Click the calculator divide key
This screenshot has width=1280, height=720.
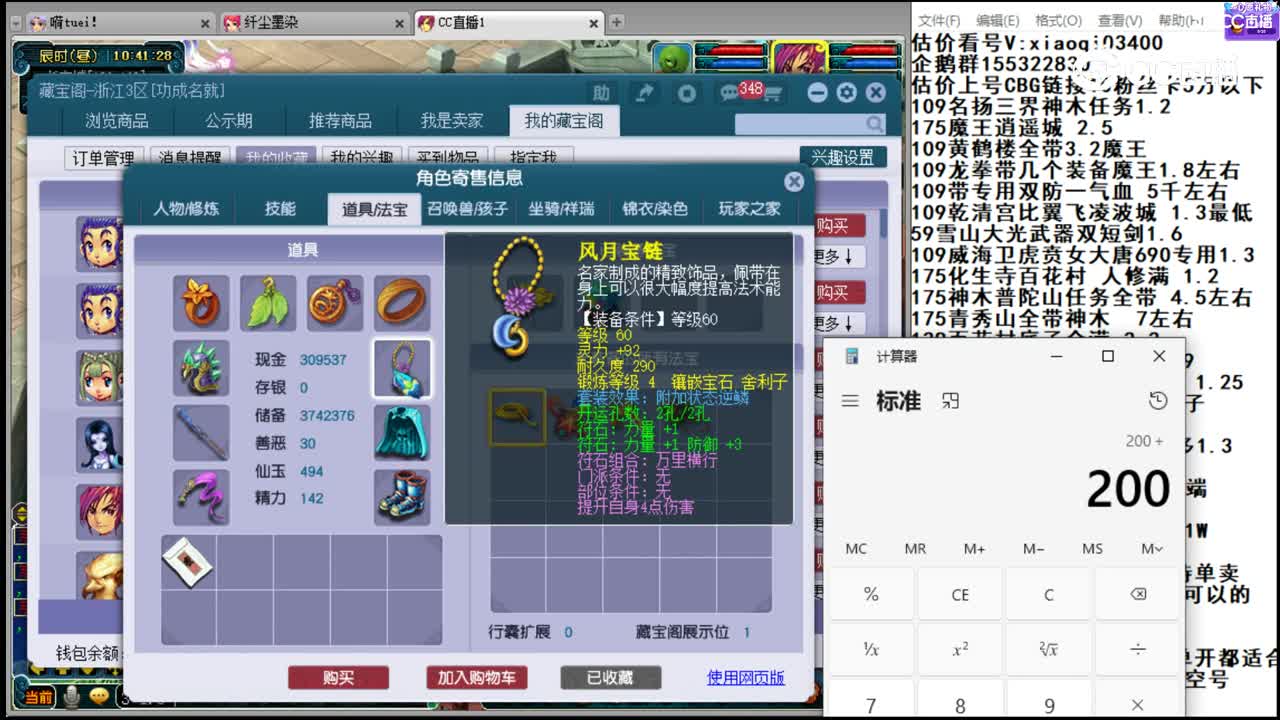[x=1138, y=649]
